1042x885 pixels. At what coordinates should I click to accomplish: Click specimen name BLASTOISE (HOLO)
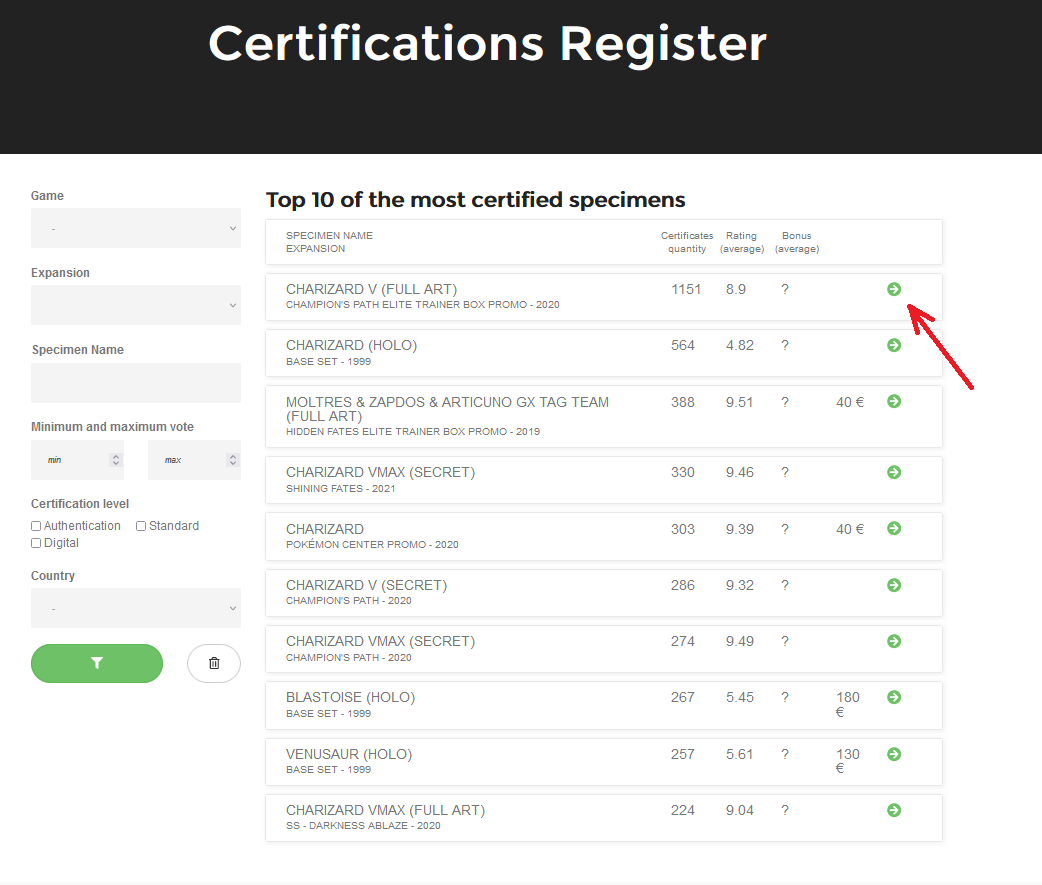(350, 697)
